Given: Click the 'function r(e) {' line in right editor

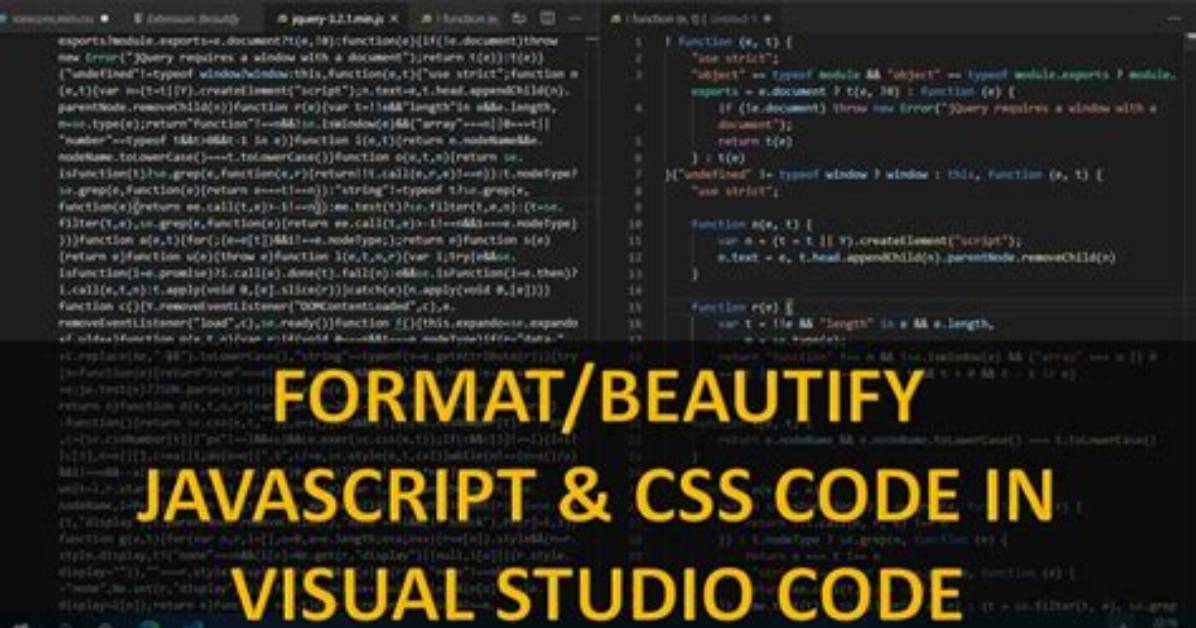Looking at the screenshot, I should coord(741,307).
